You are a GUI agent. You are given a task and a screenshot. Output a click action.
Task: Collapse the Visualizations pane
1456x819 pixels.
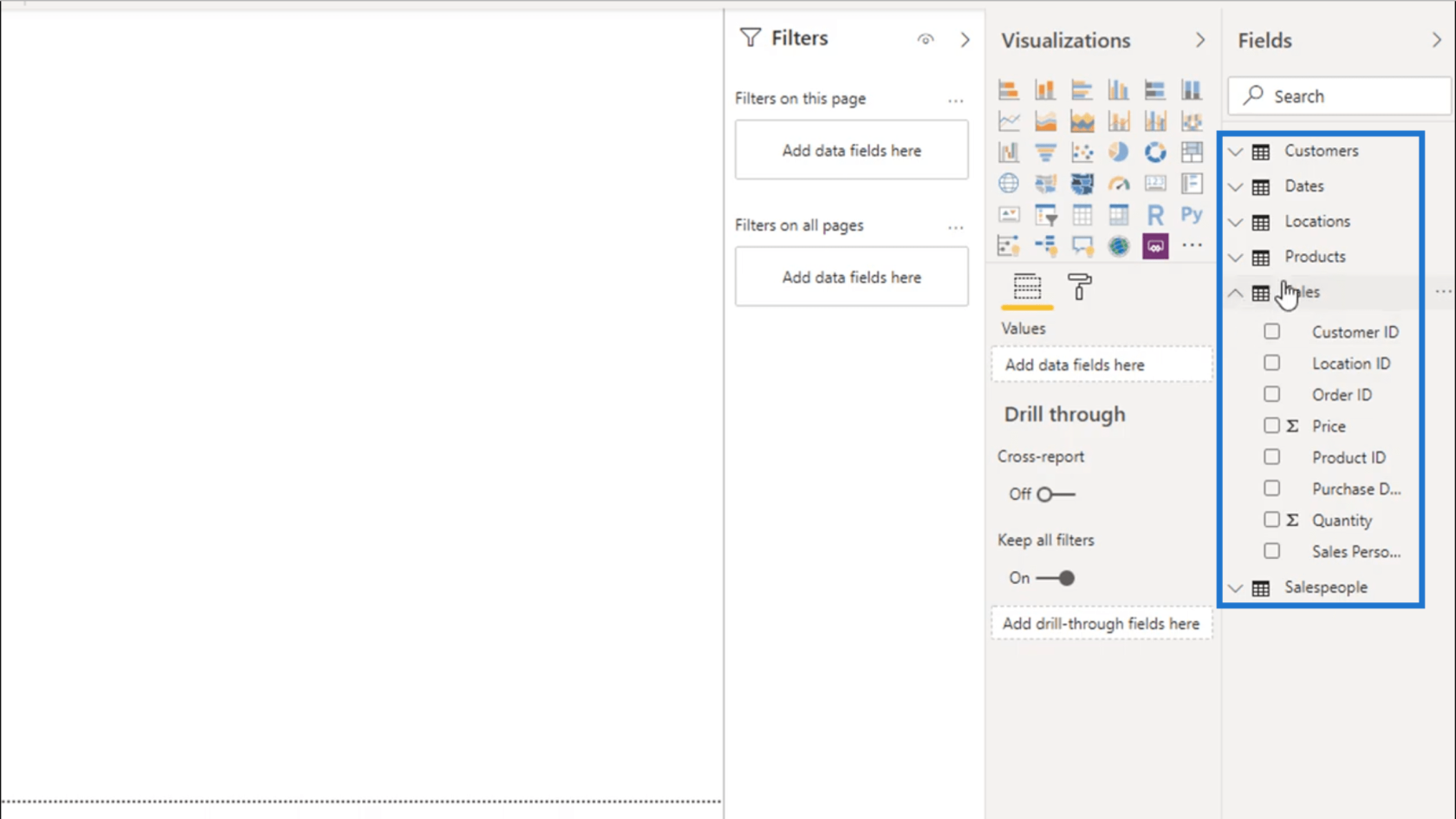click(x=1199, y=40)
